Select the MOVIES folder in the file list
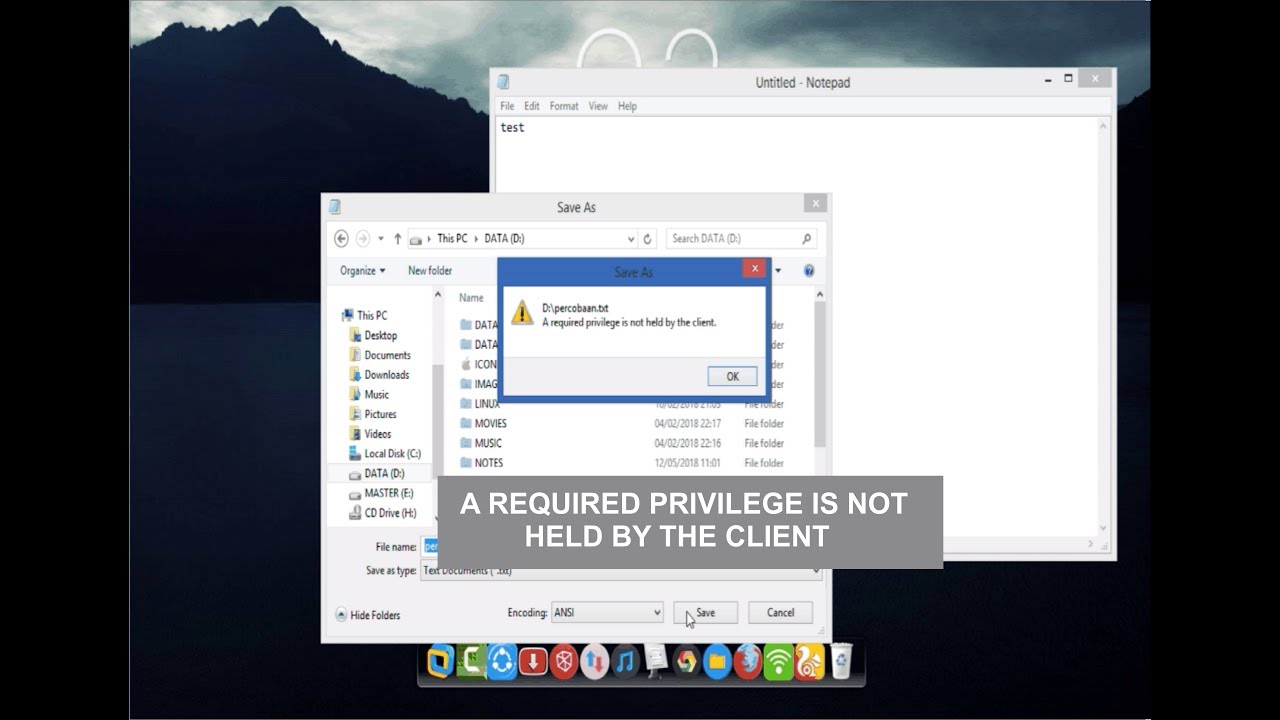1280x720 pixels. [x=492, y=423]
